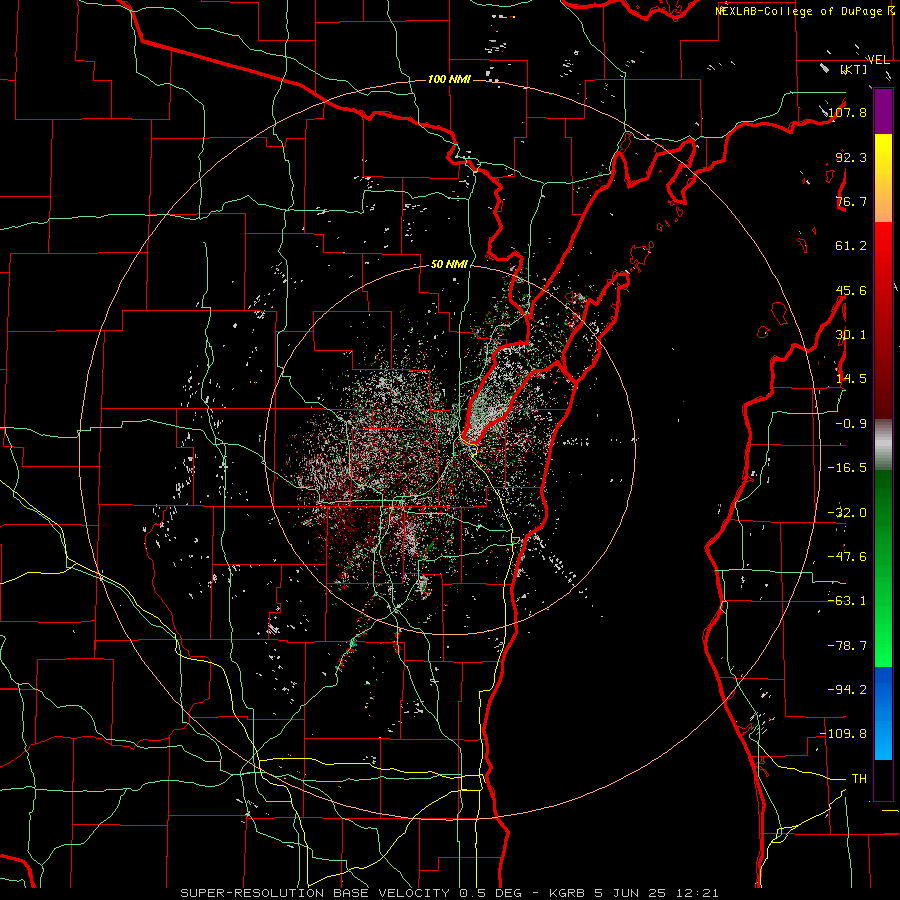Click the -63.1 velocity scale value
Viewport: 900px width, 900px height.
coord(847,601)
